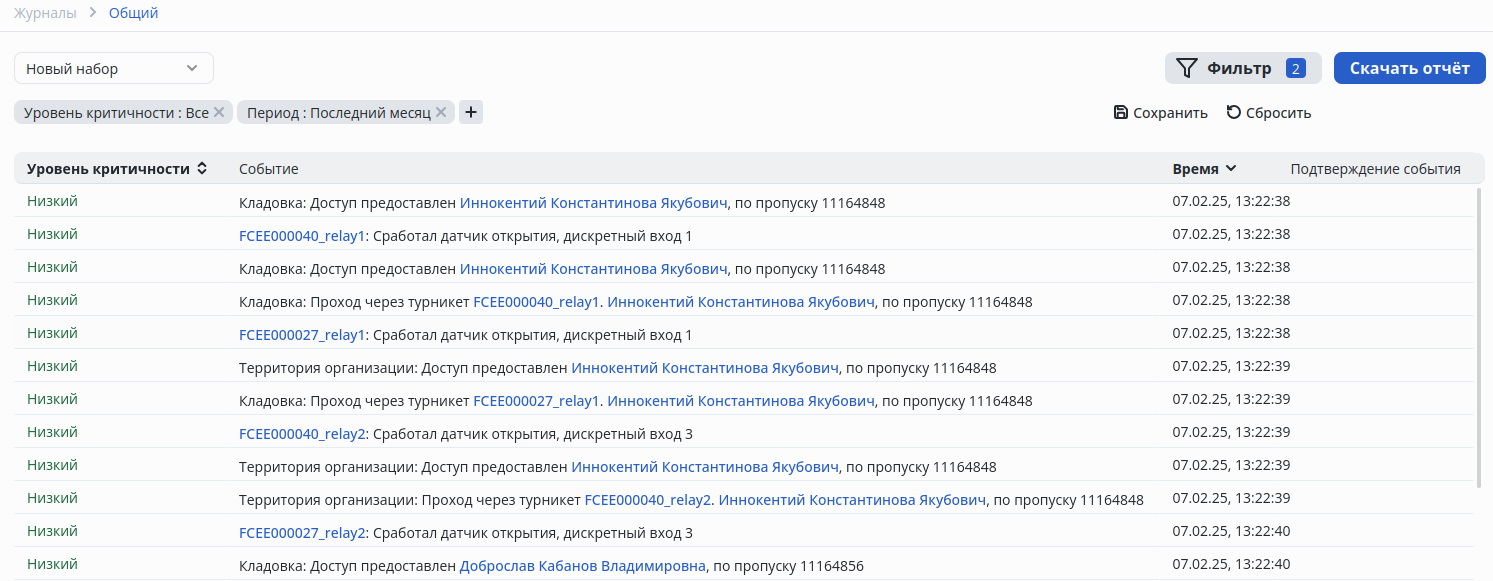Open FCEE000040_relay1 sensor event link

click(303, 236)
